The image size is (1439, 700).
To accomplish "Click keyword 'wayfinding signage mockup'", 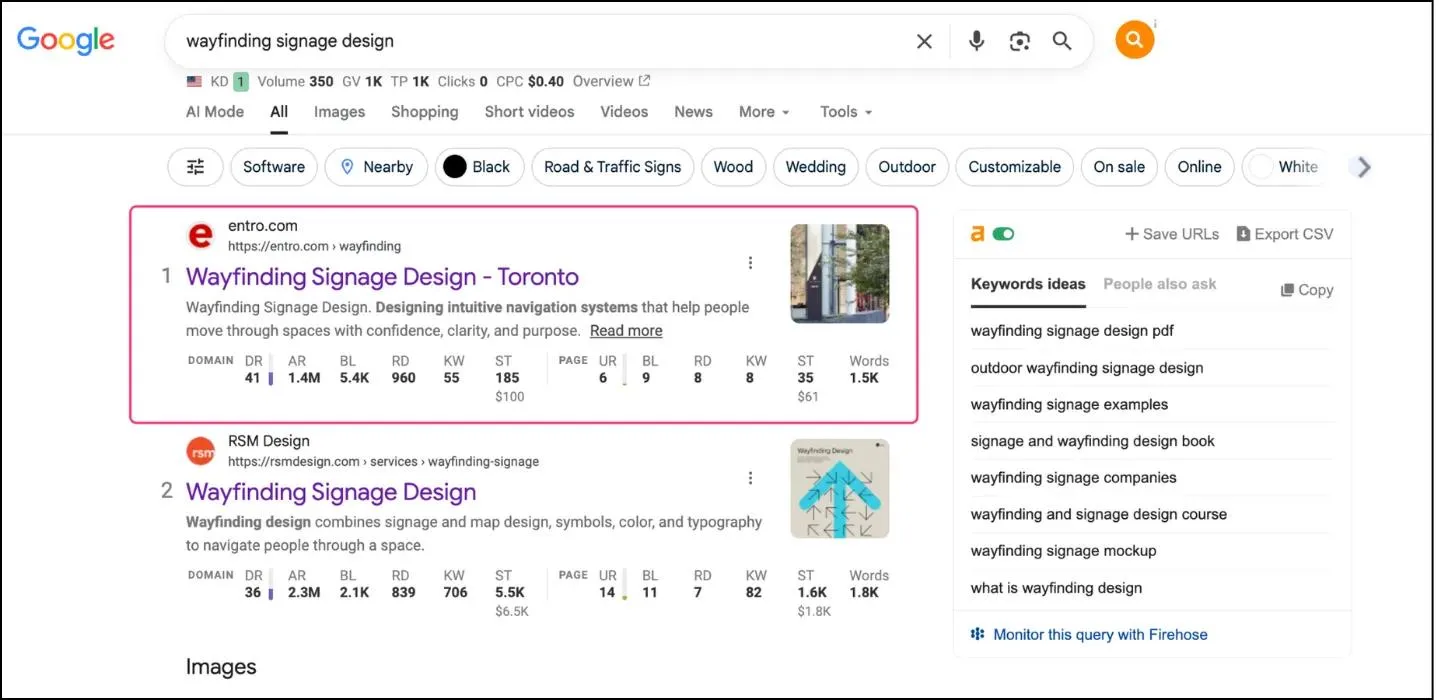I will [x=1063, y=551].
